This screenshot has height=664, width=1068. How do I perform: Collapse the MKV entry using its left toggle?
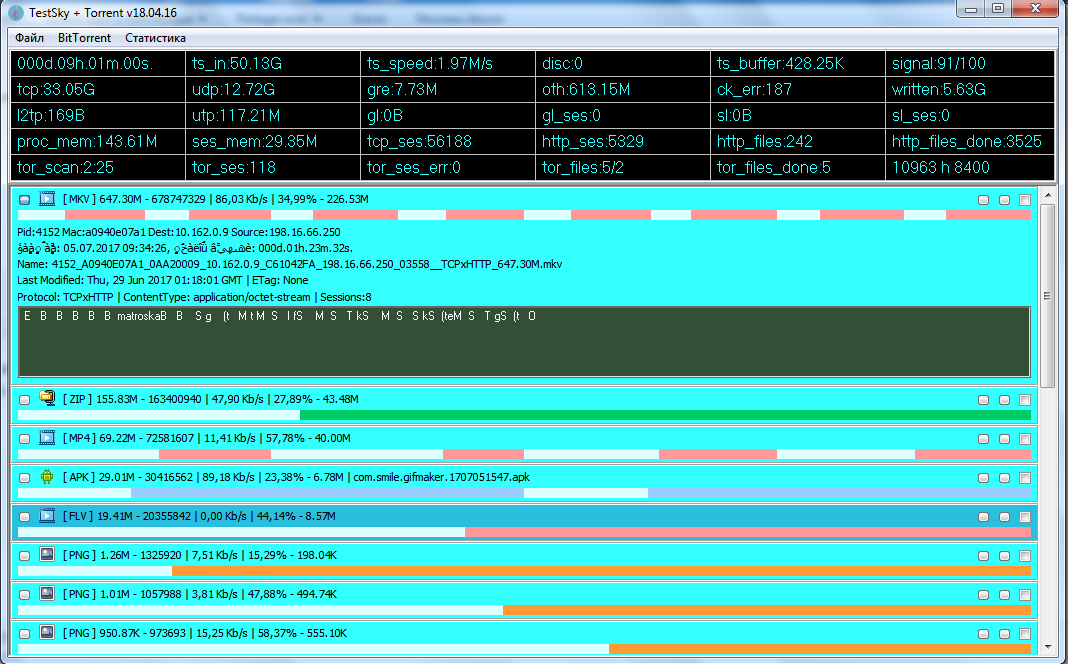tap(25, 200)
